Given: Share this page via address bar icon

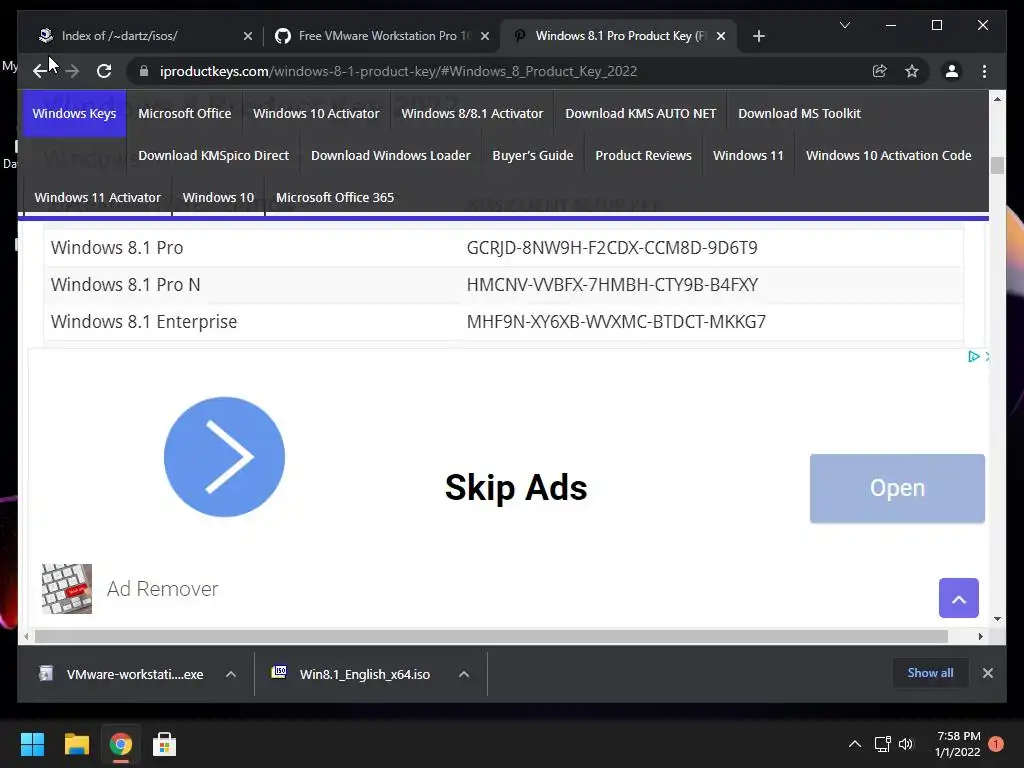Looking at the screenshot, I should pyautogui.click(x=880, y=71).
